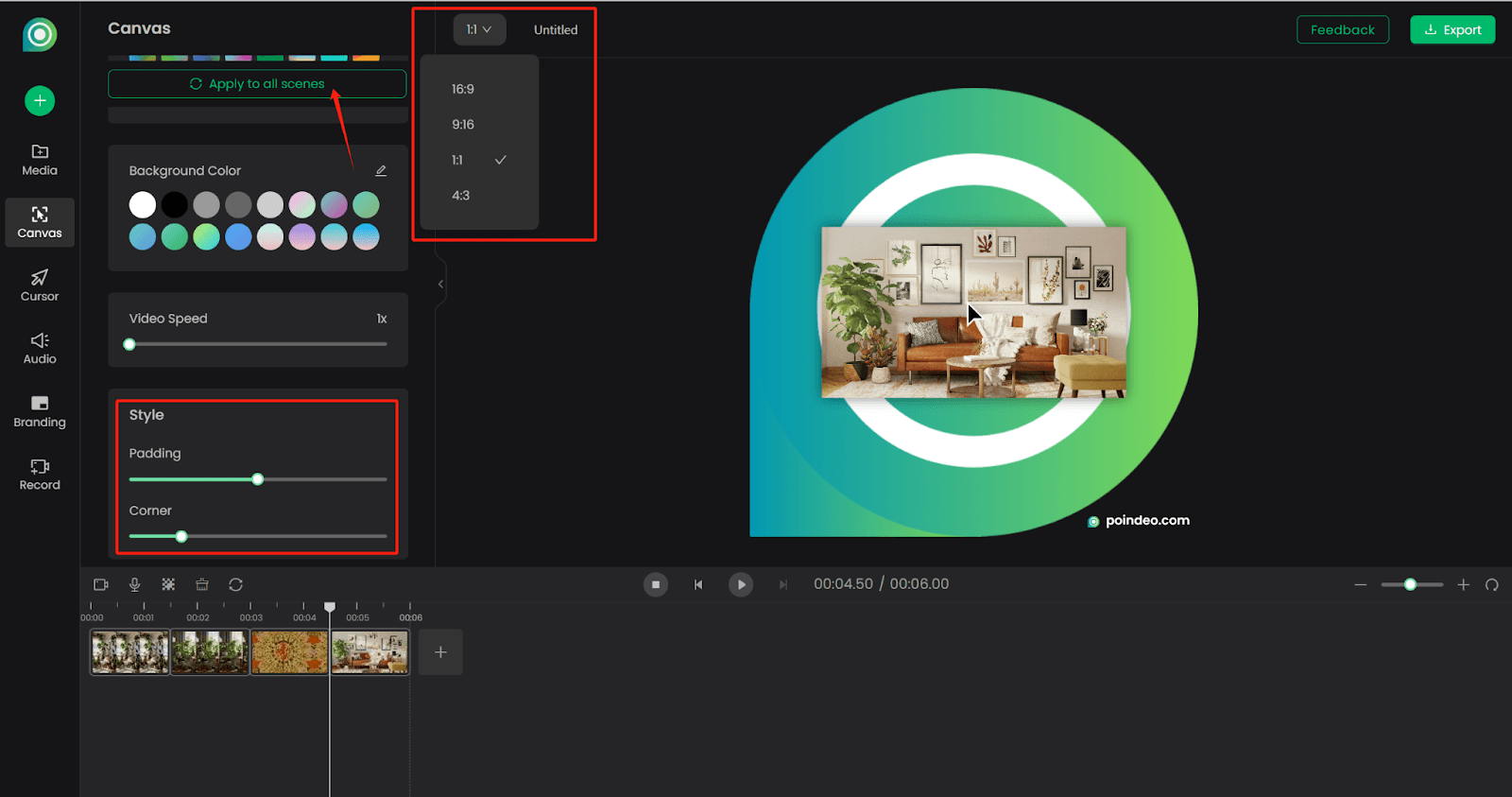Click the delete trash icon
The height and width of the screenshot is (797, 1512).
[202, 584]
